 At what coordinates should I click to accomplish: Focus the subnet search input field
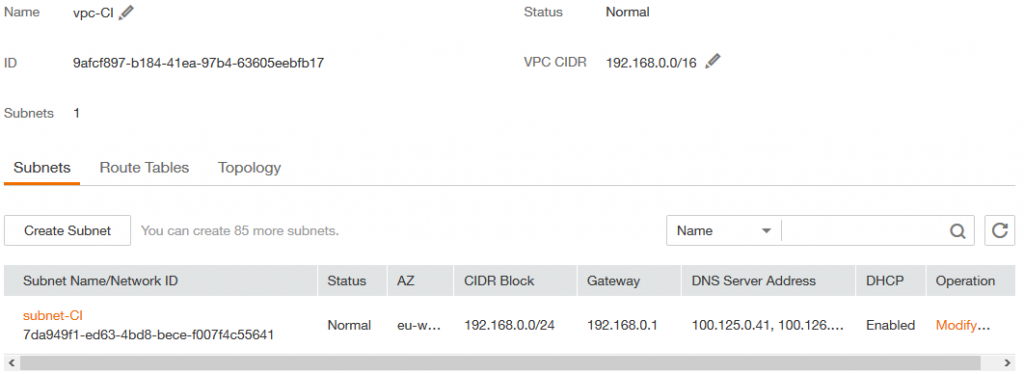865,230
